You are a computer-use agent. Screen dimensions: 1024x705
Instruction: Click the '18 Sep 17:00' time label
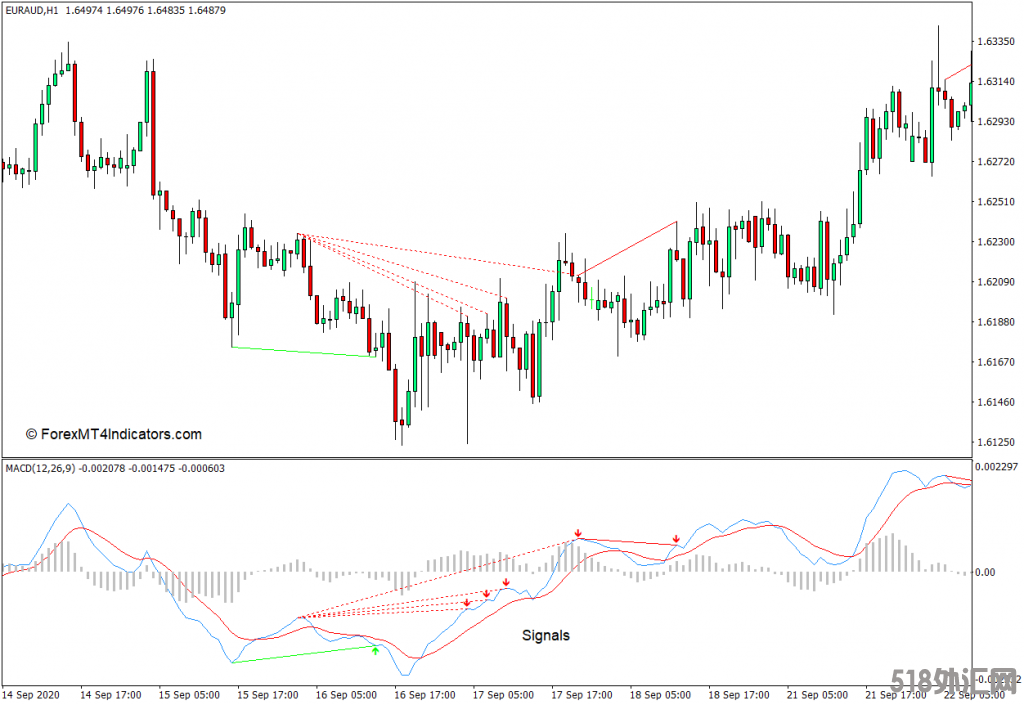tap(739, 695)
